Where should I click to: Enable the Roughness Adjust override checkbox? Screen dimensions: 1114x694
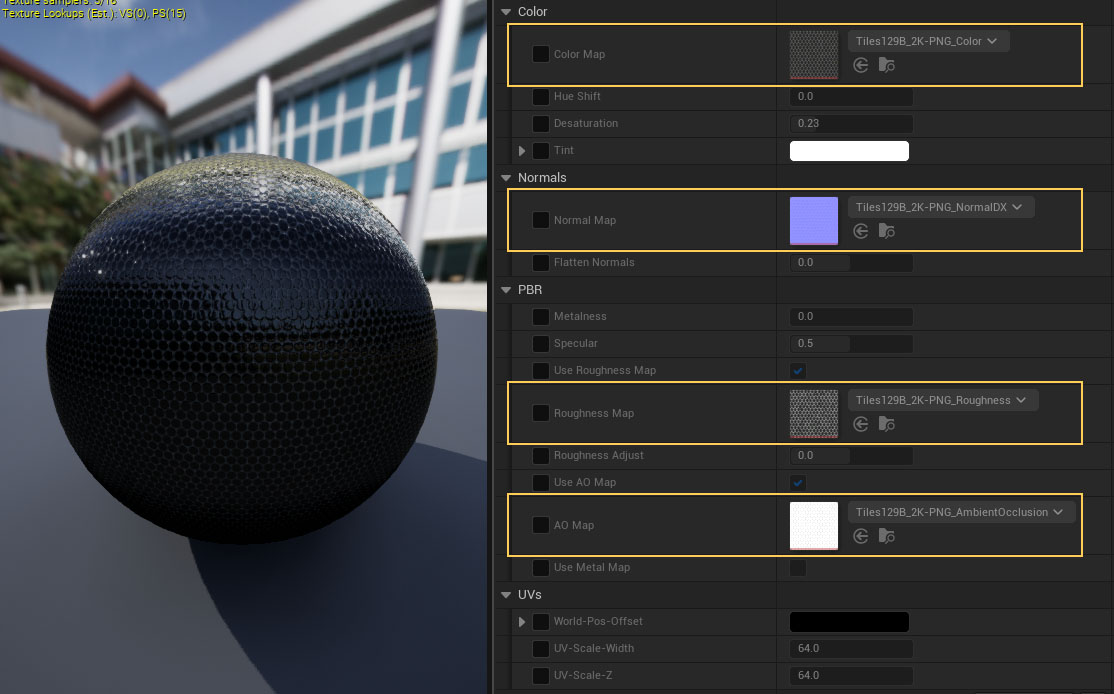coord(541,456)
